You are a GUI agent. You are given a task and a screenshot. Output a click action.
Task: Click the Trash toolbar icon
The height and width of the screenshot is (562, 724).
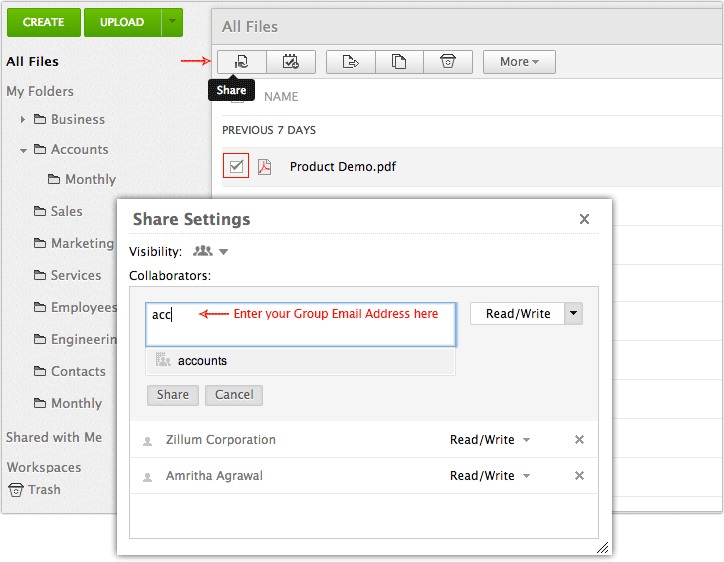pyautogui.click(x=448, y=62)
